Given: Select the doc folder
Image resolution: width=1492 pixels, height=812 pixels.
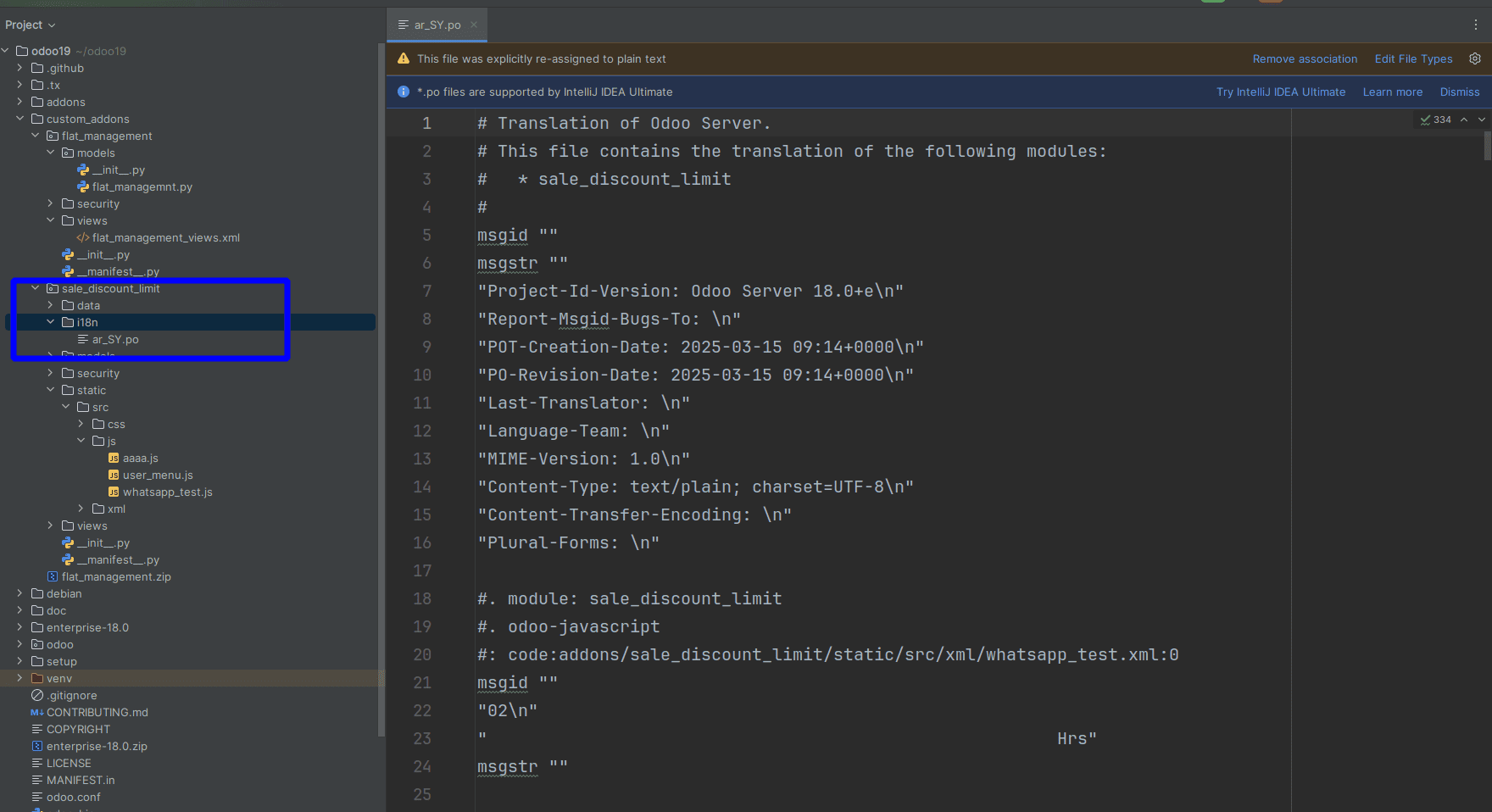Looking at the screenshot, I should click(x=56, y=610).
